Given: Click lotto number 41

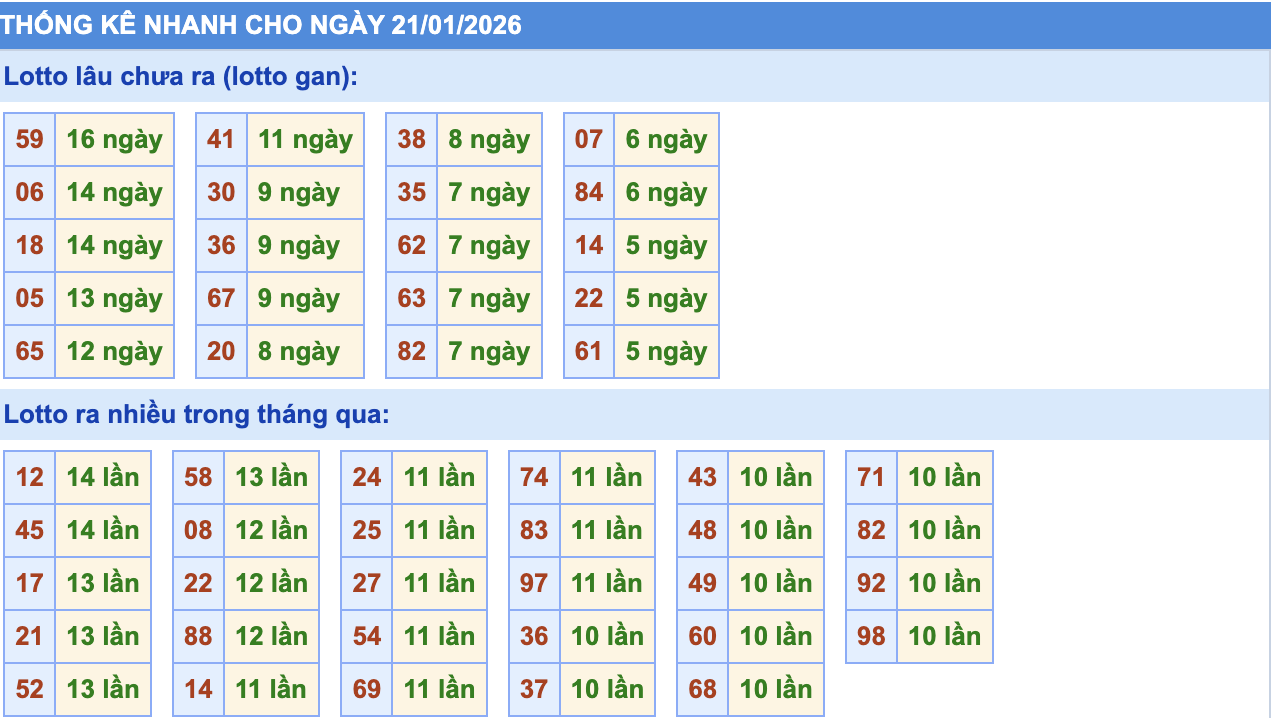Looking at the screenshot, I should (221, 139).
